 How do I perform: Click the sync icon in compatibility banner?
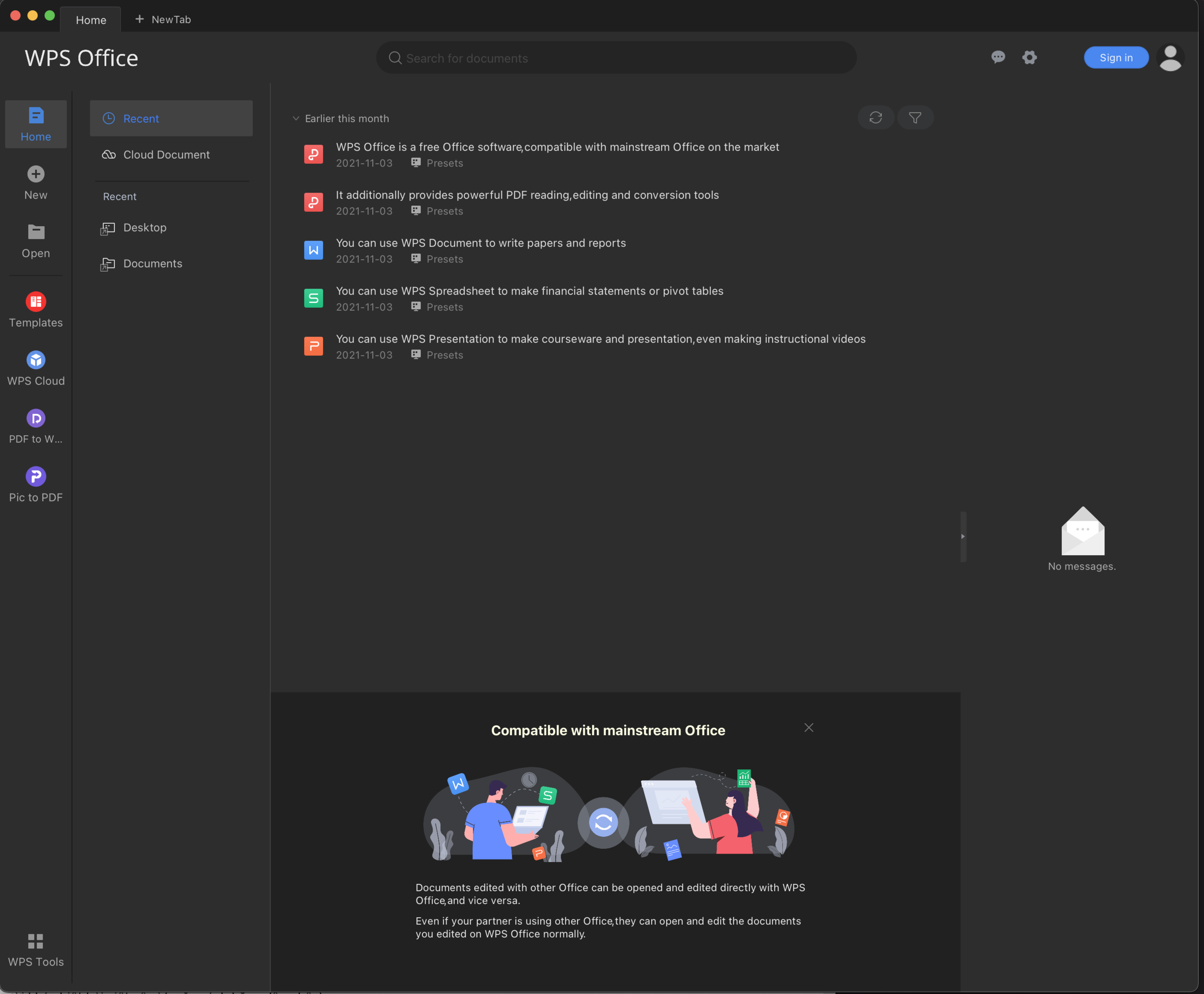pyautogui.click(x=603, y=823)
